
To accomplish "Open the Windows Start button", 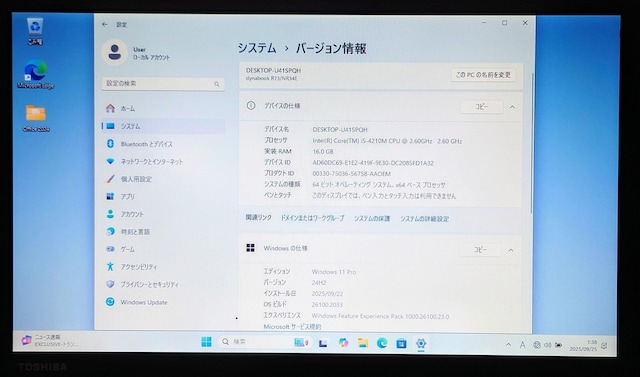I will [207, 342].
